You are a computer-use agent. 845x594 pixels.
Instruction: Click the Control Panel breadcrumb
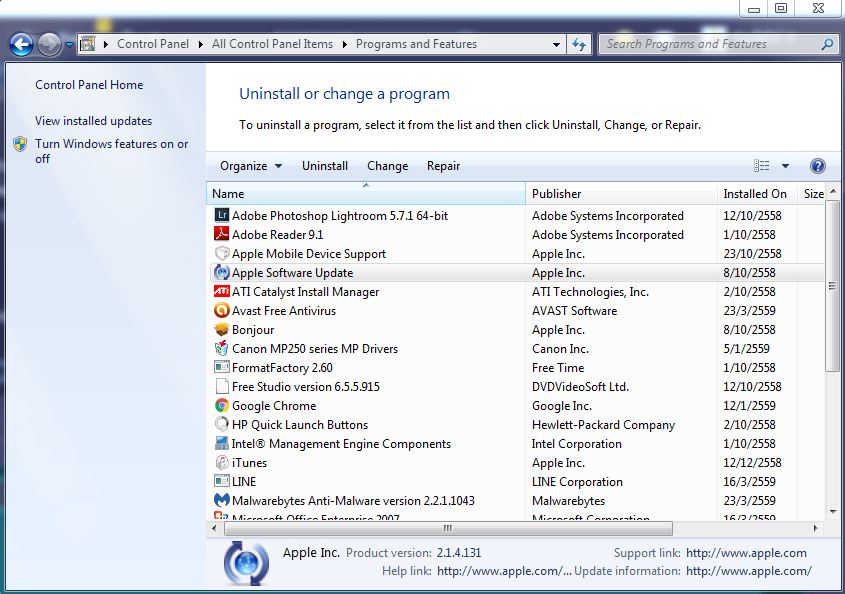coord(153,44)
